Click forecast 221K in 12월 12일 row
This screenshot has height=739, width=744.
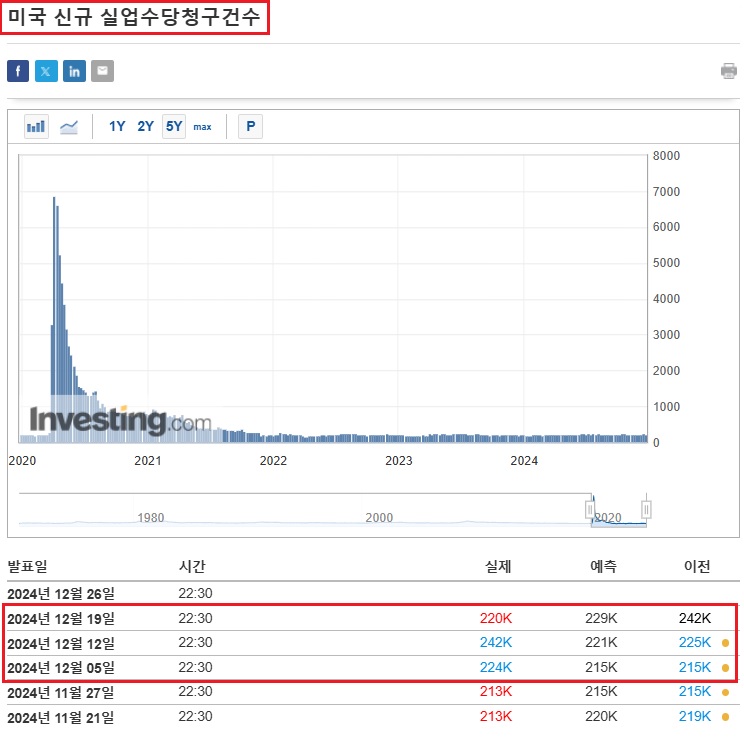pyautogui.click(x=601, y=643)
